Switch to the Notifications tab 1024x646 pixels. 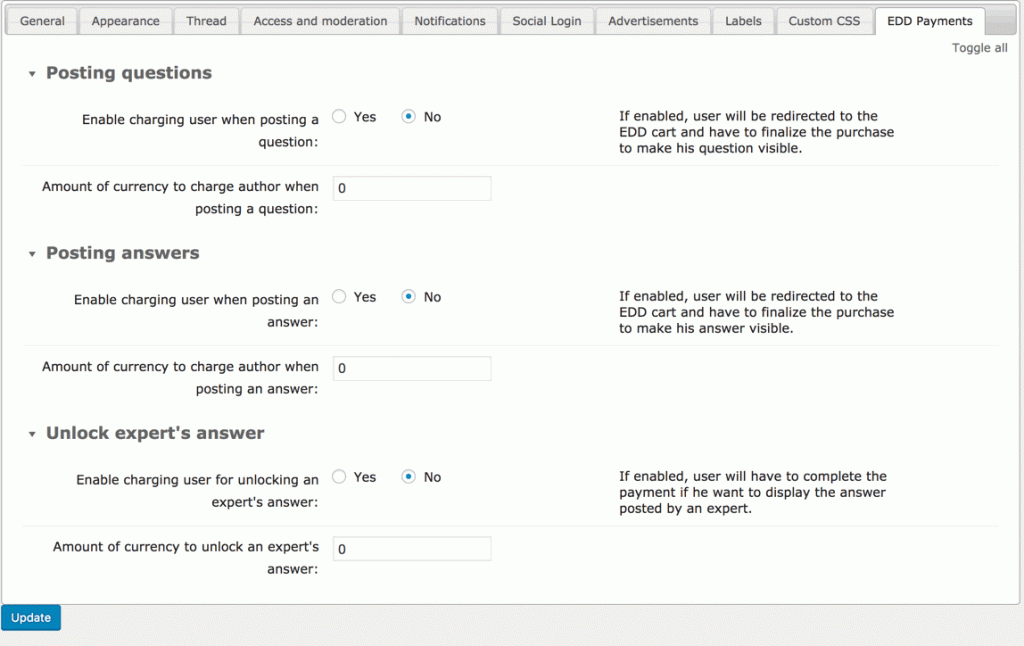click(449, 20)
